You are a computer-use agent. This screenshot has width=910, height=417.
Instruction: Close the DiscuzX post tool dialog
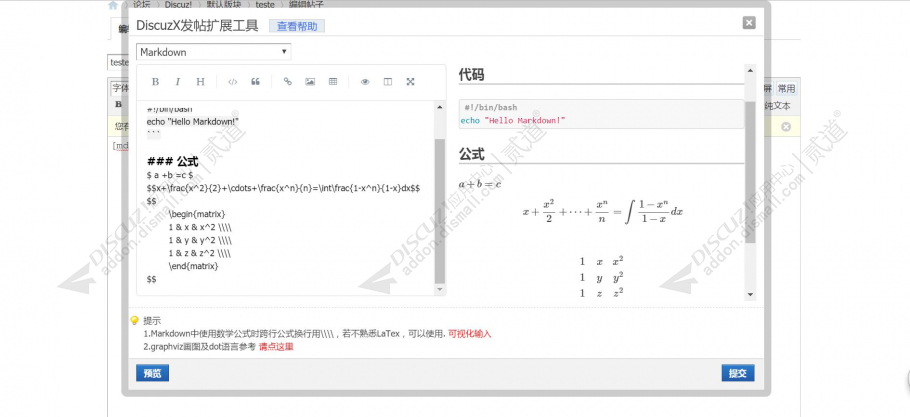749,23
